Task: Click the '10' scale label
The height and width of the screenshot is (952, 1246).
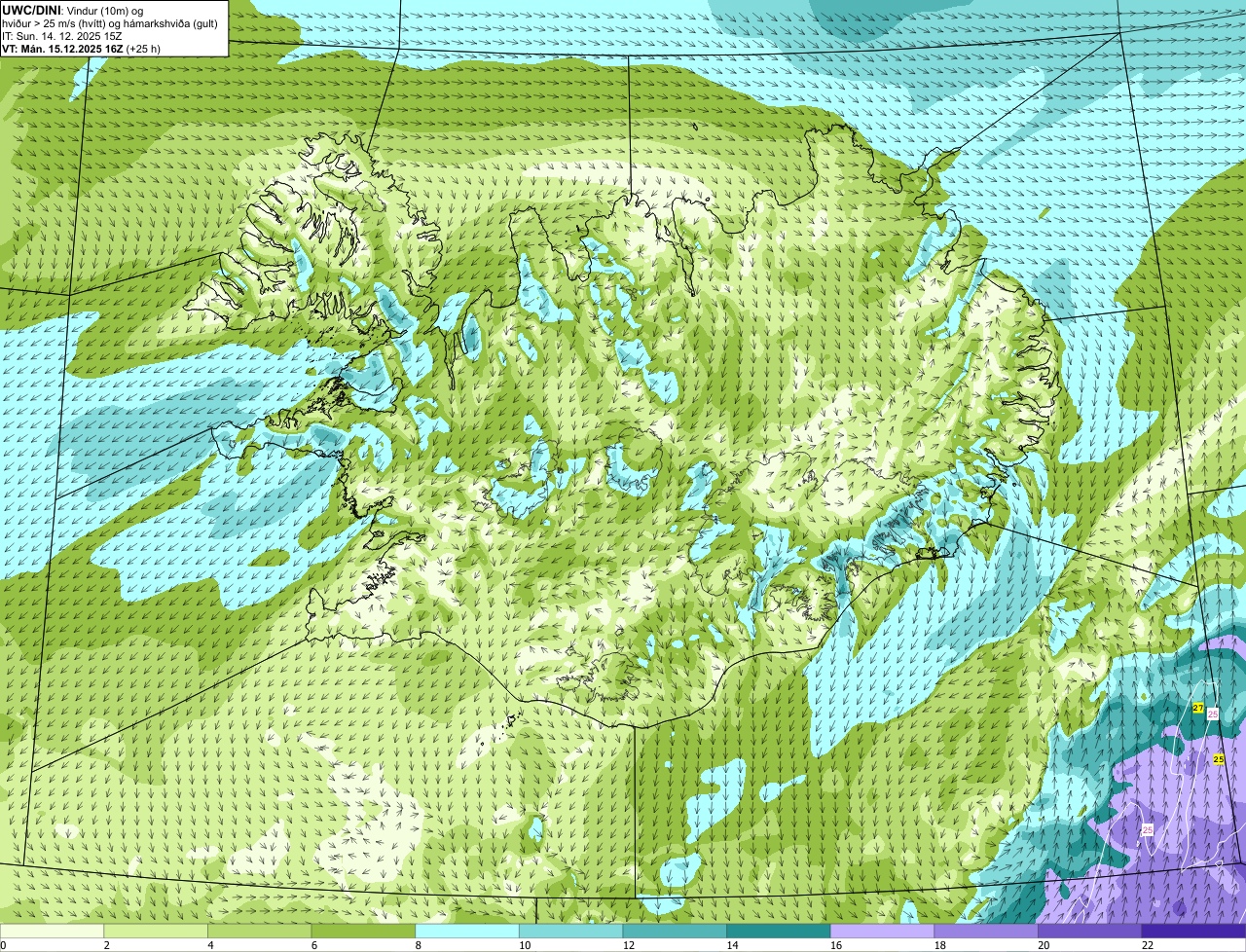Action: [x=525, y=945]
